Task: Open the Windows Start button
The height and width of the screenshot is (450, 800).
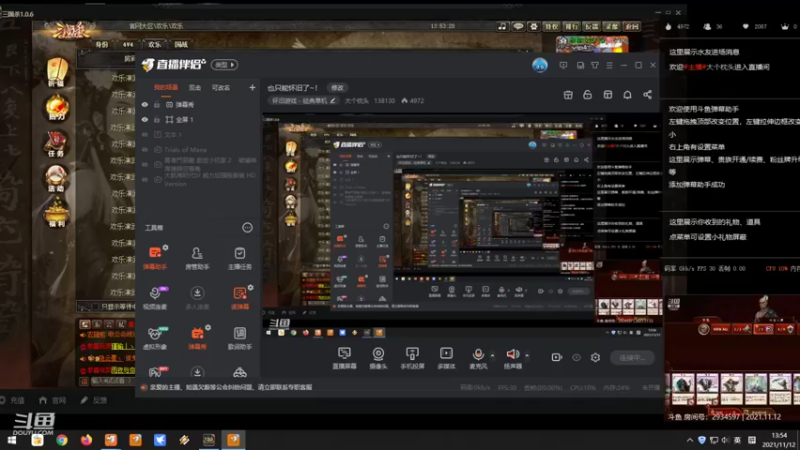Action: [12, 440]
